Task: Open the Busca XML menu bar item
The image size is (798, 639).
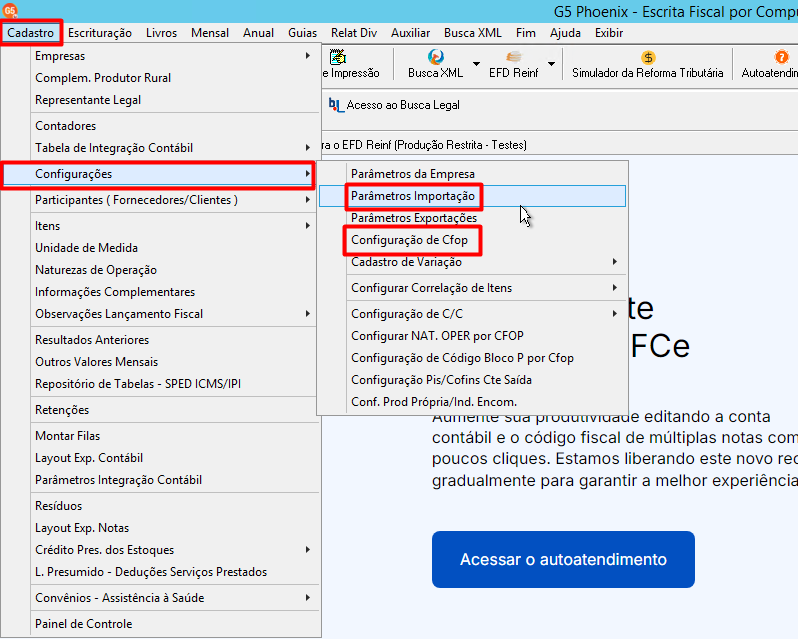Action: point(472,33)
